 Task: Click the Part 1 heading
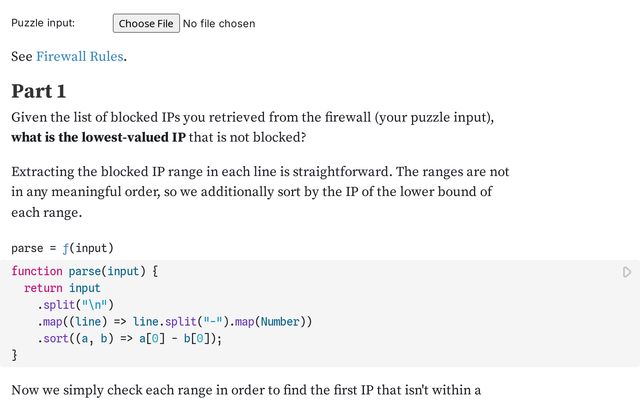(x=39, y=92)
